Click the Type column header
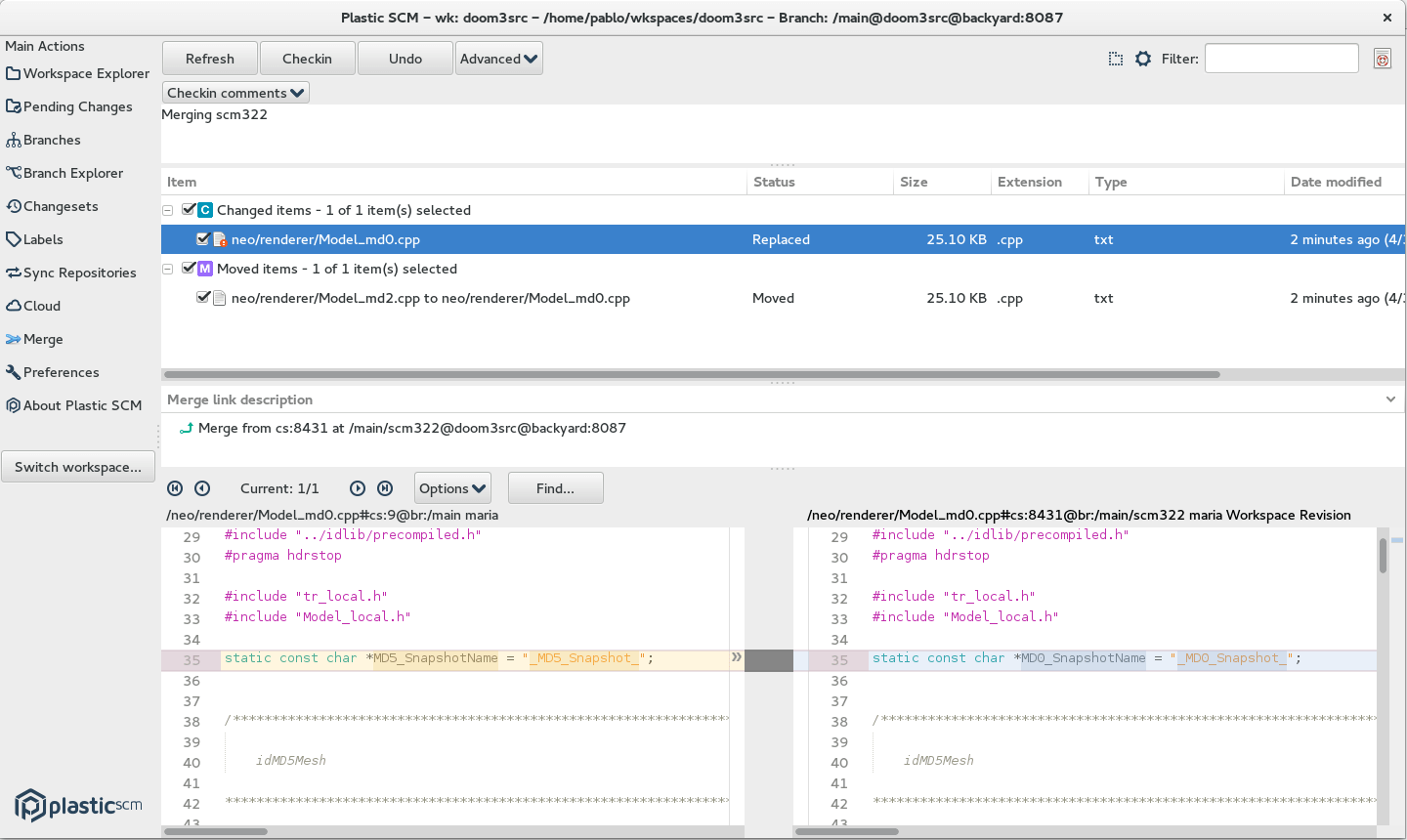Viewport: 1407px width, 840px height. pos(1186,182)
